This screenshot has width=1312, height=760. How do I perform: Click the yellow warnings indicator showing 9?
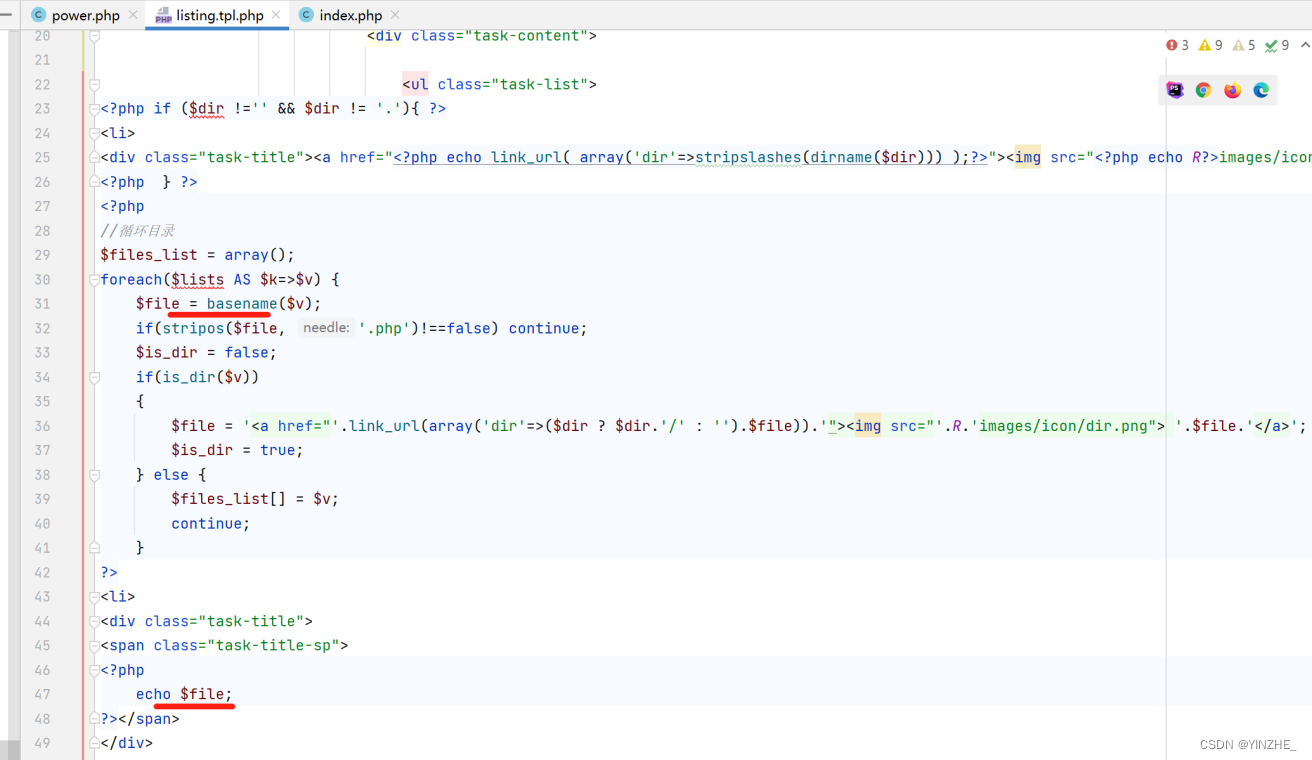(x=1210, y=45)
